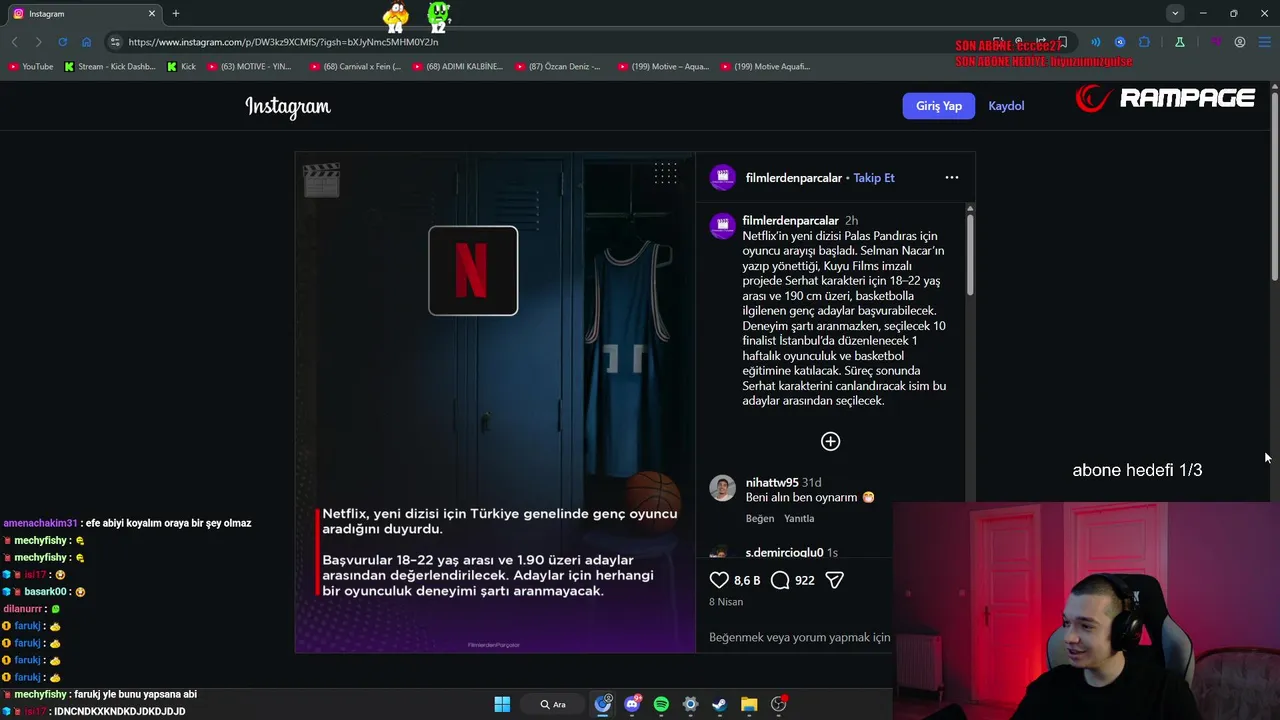Go back in browser history
This screenshot has width=1280, height=720.
click(14, 42)
